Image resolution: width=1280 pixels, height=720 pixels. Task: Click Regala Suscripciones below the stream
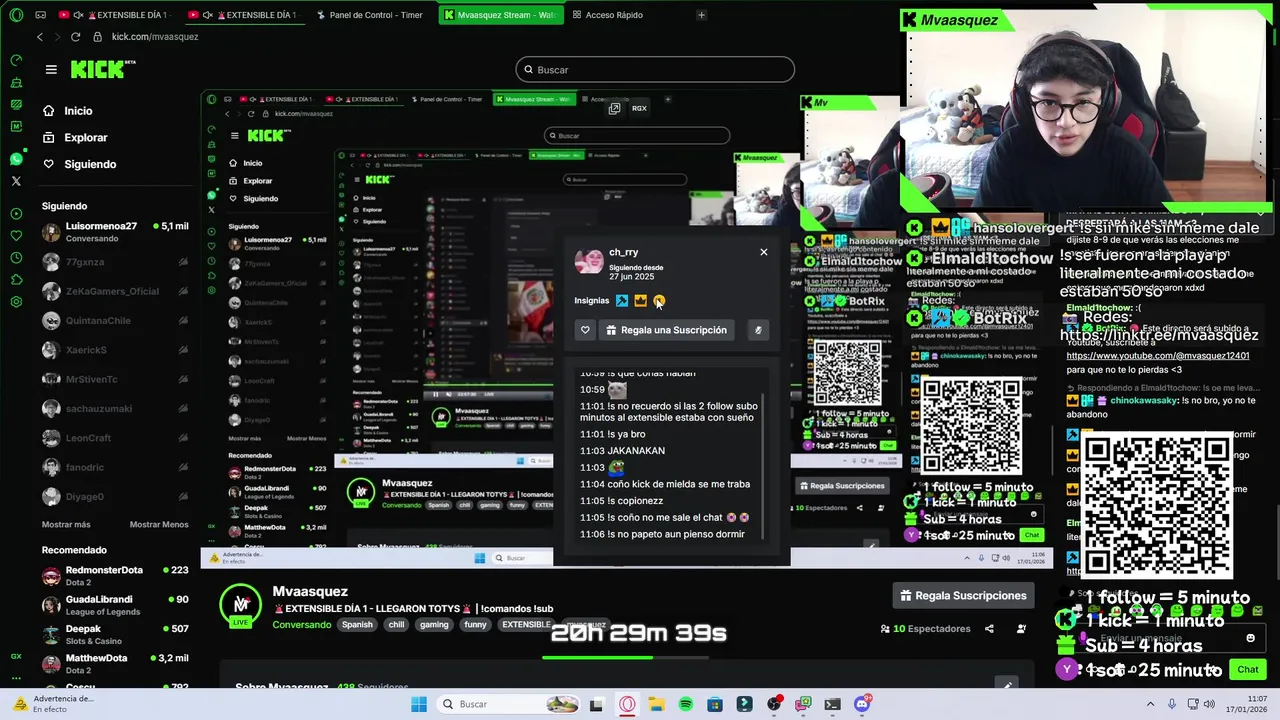(963, 596)
